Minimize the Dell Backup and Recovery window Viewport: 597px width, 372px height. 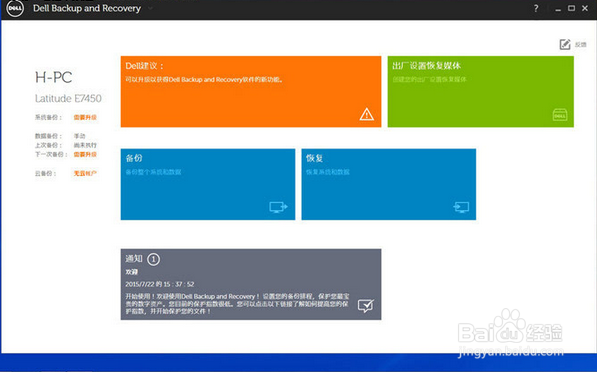[x=558, y=9]
